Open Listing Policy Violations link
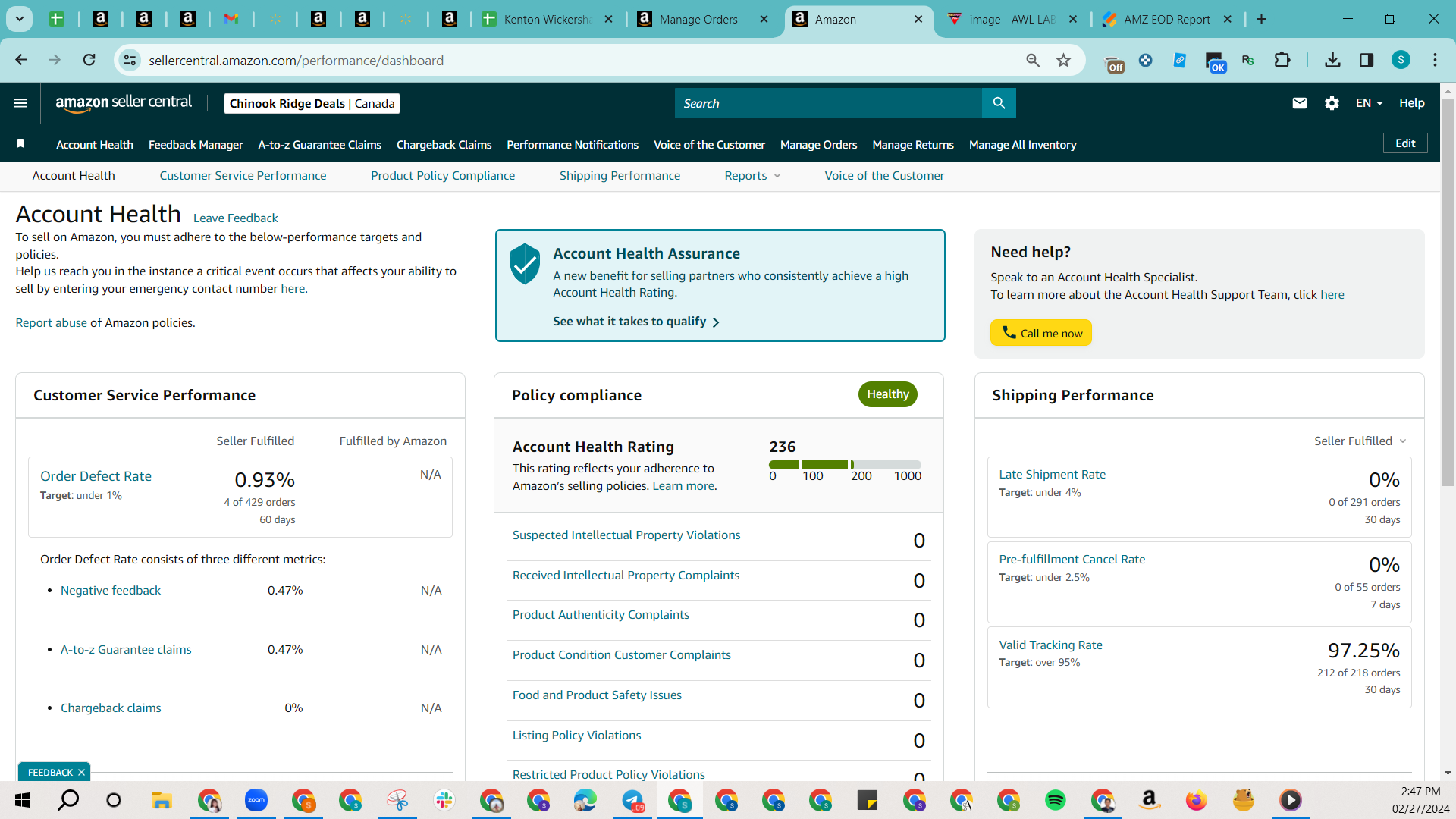Image resolution: width=1456 pixels, height=819 pixels. click(576, 736)
